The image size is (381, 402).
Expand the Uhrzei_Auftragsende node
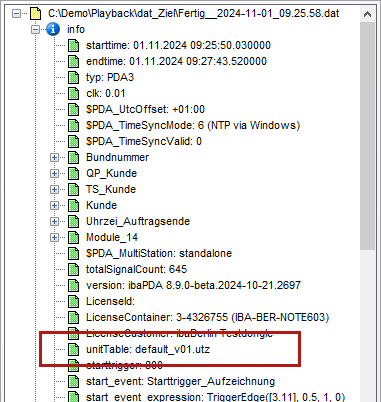[54, 221]
